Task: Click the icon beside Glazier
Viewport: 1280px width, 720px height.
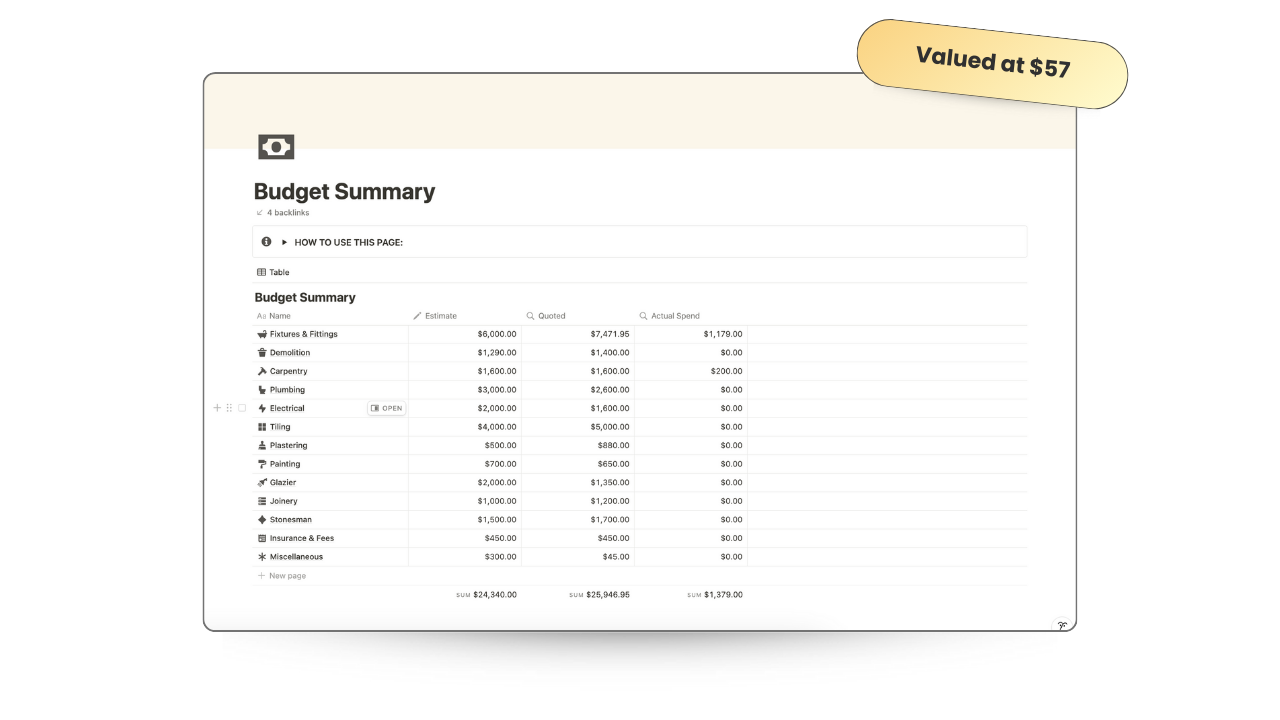Action: point(262,482)
